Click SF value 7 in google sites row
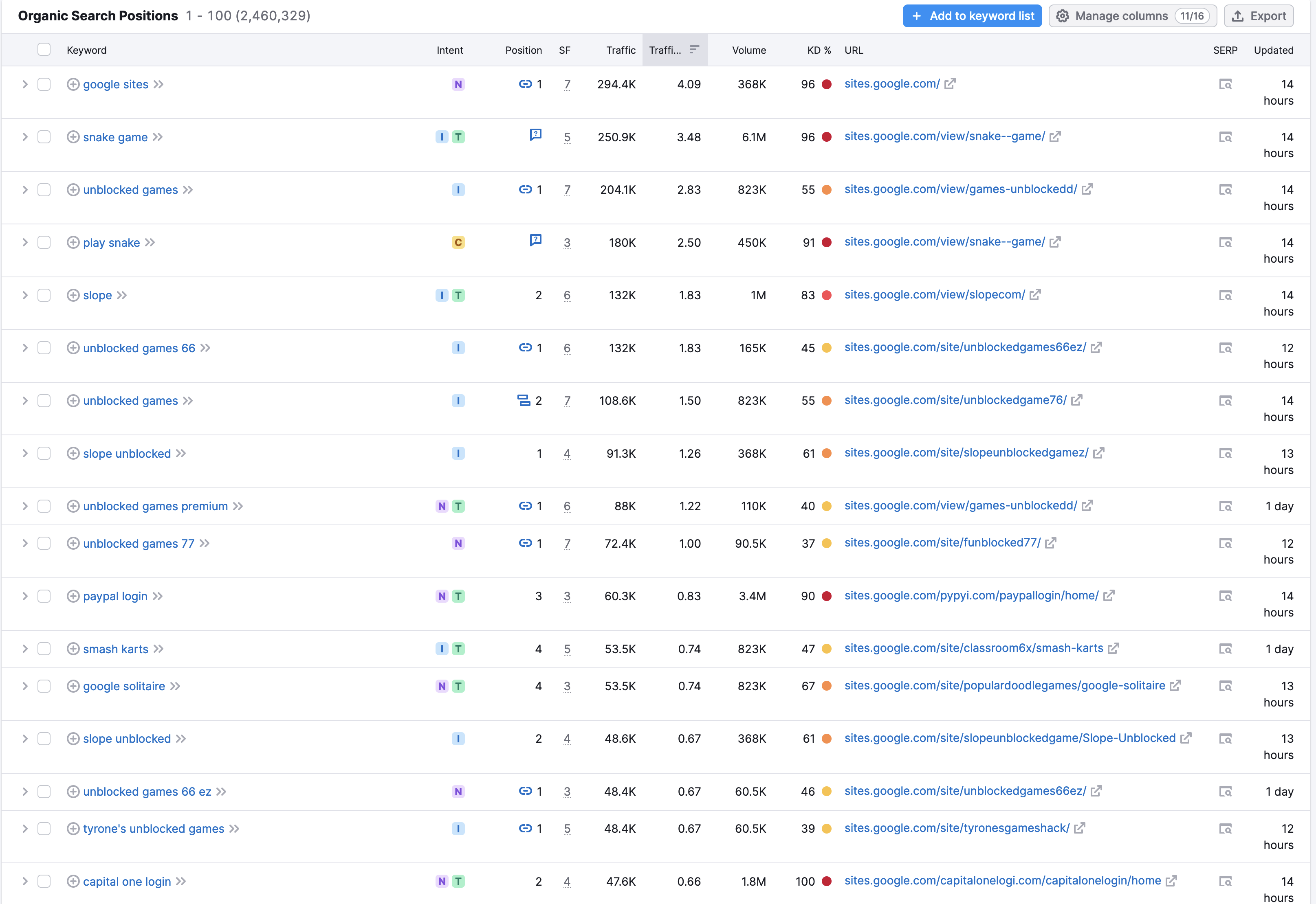The height and width of the screenshot is (904, 1316). 567,84
